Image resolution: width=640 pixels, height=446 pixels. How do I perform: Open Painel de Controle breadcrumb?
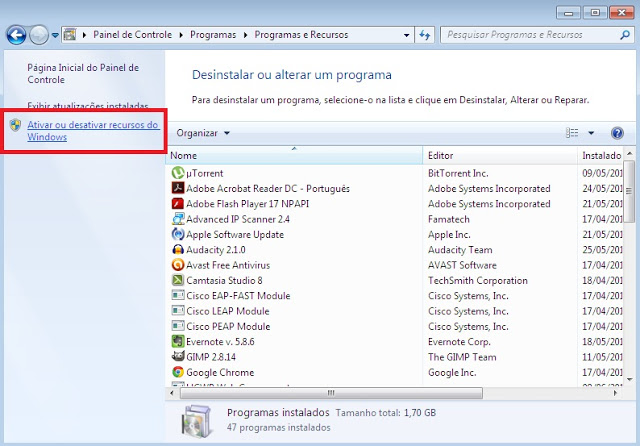[132, 35]
